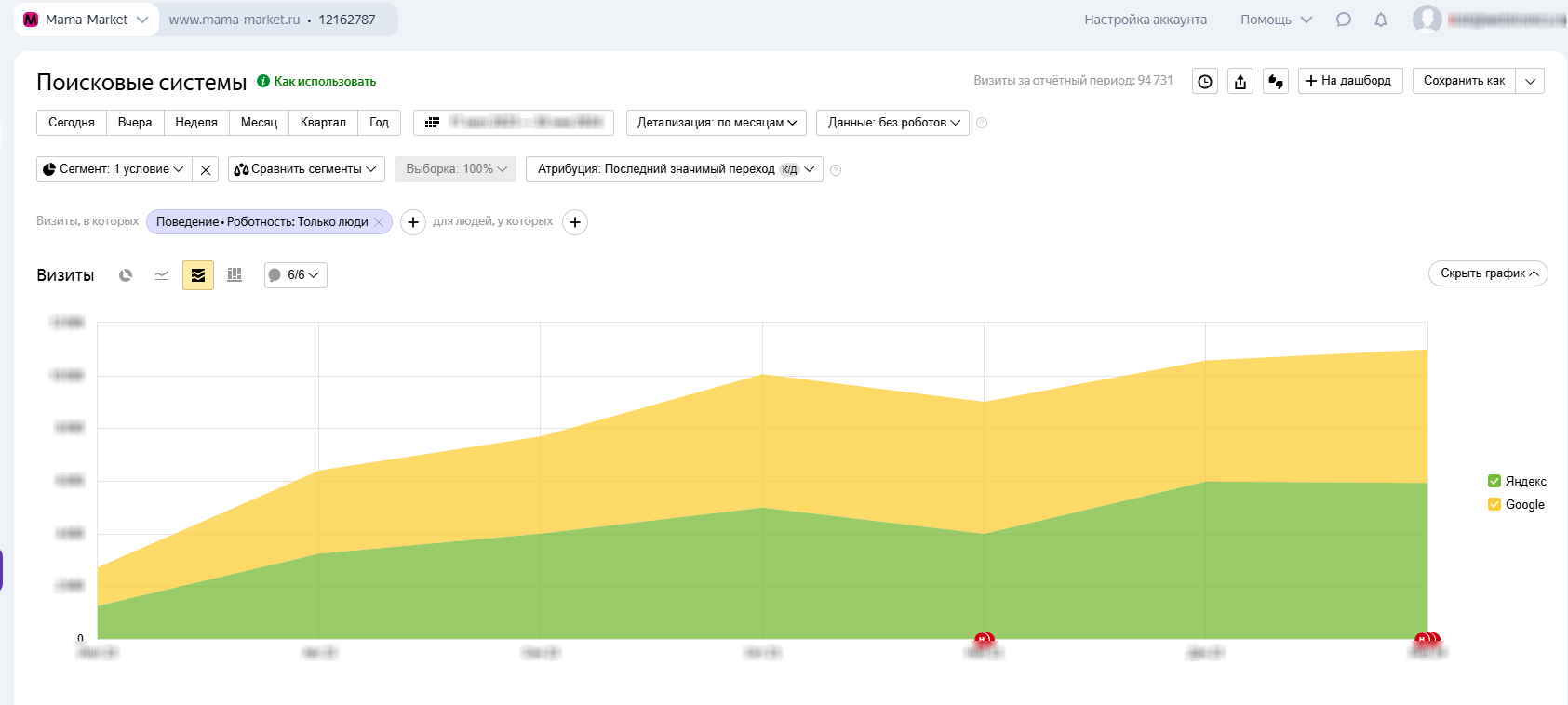Open the Атрибуция dropdown
Viewport: 1568px width, 705px height.
(674, 169)
